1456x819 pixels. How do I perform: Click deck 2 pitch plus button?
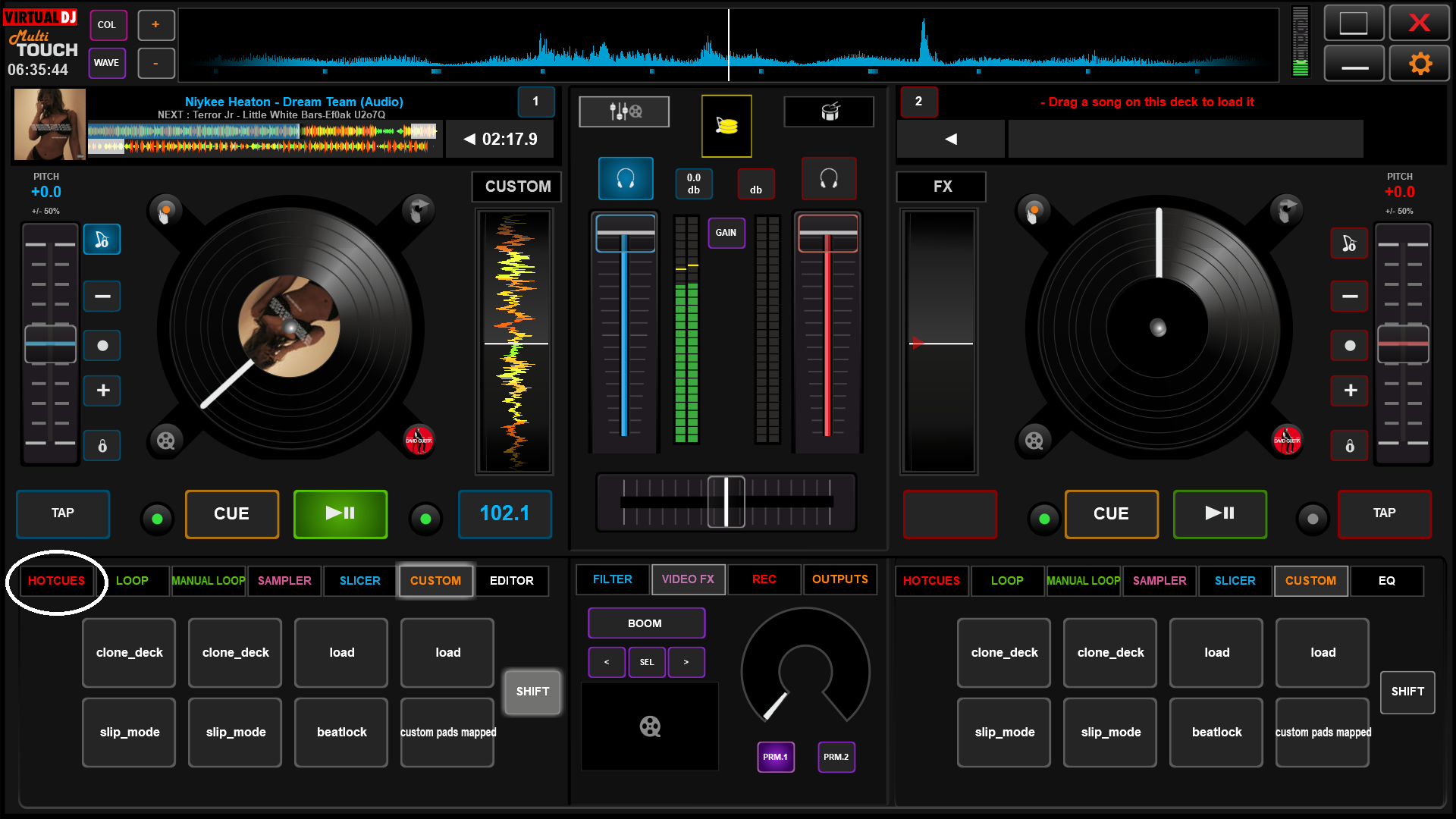1350,391
